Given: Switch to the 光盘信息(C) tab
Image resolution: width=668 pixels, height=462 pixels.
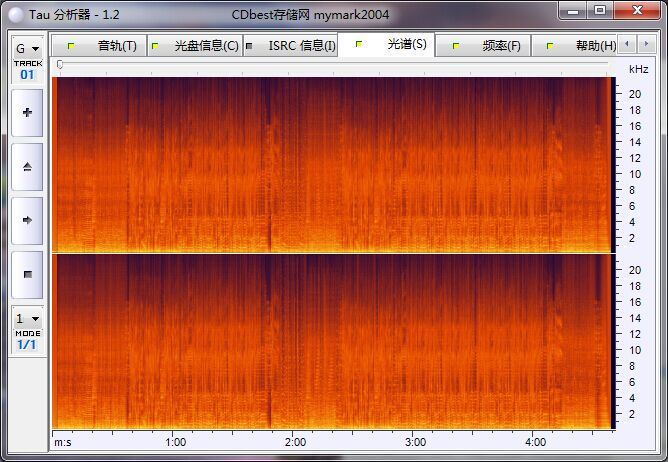Looking at the screenshot, I should pyautogui.click(x=195, y=46).
